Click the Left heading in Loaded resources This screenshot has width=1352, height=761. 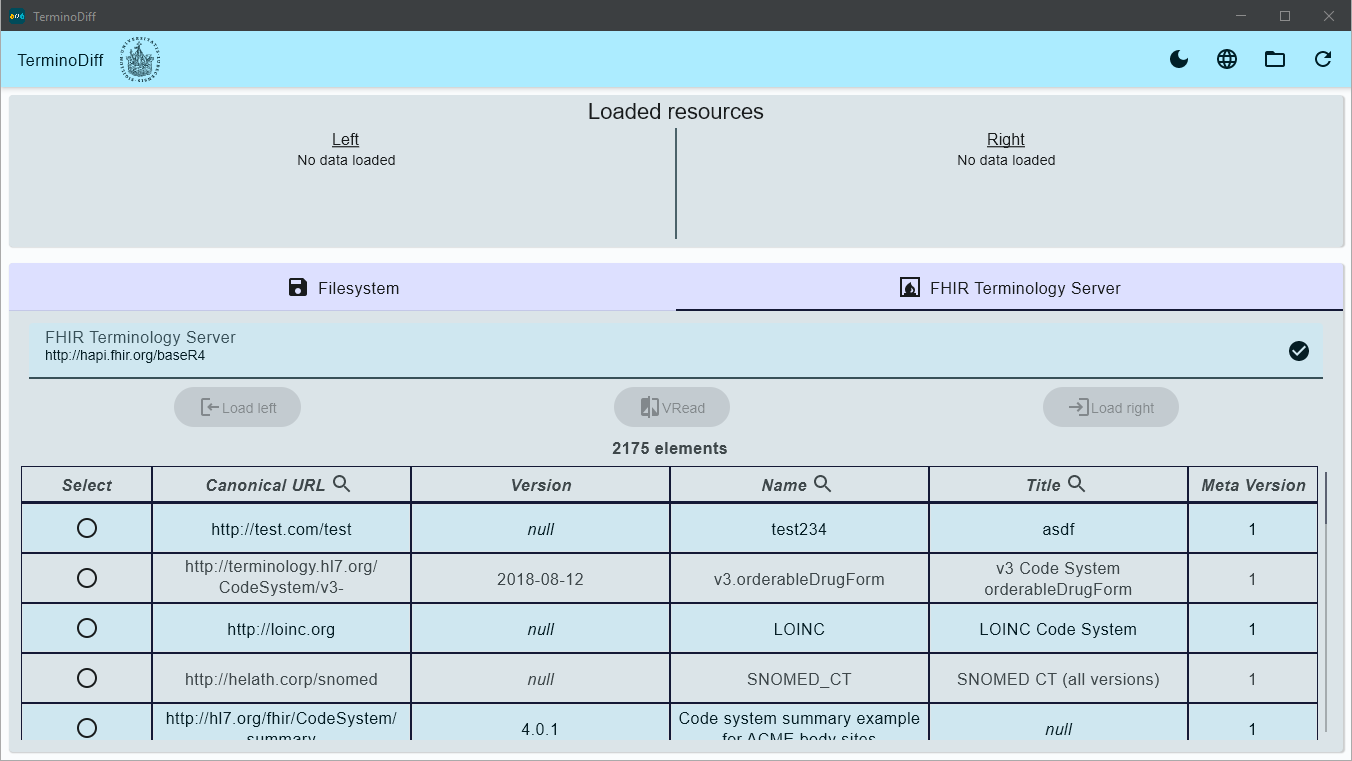point(345,139)
